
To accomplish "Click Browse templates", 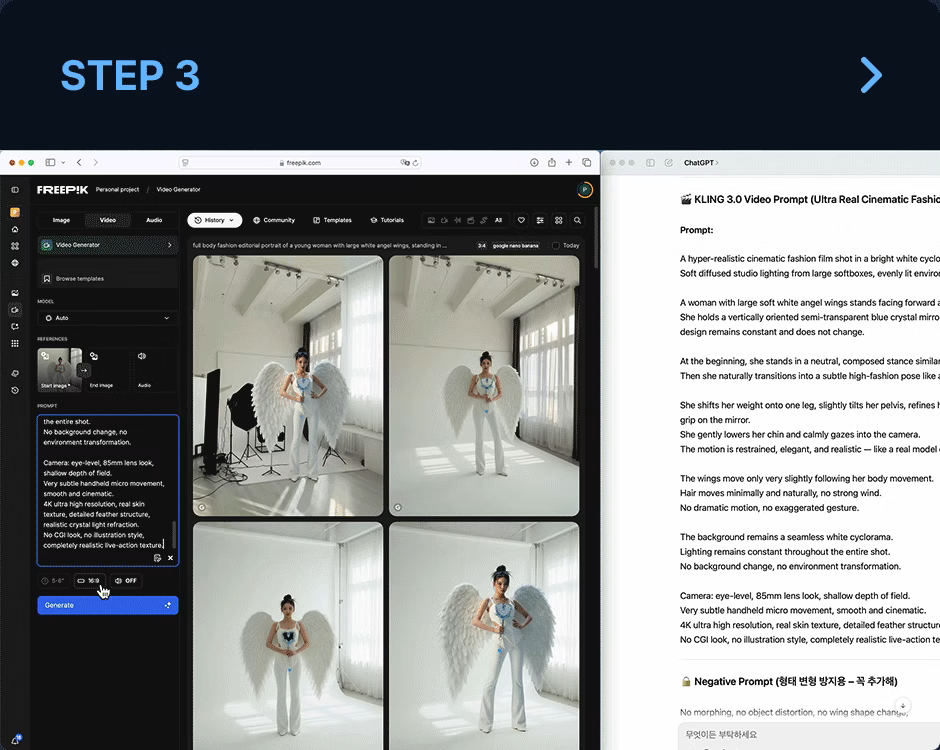I will 108,278.
